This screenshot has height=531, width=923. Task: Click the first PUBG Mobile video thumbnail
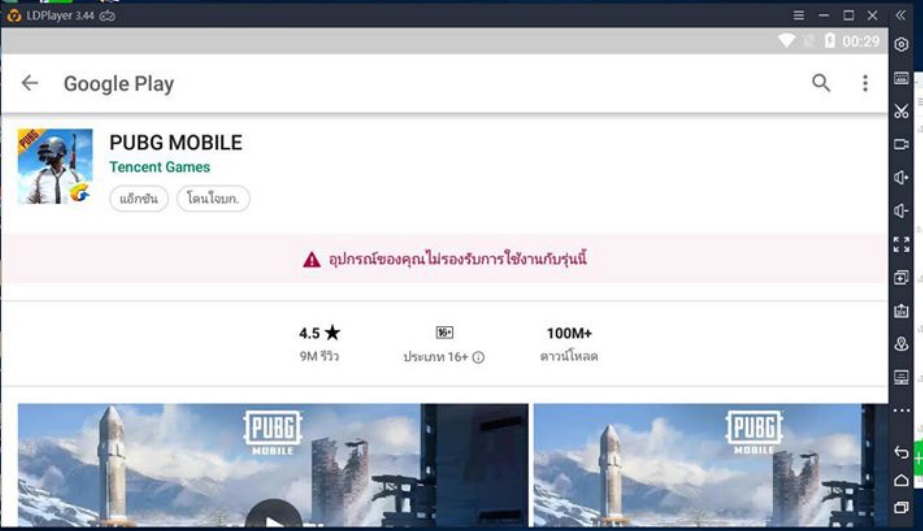pos(273,466)
